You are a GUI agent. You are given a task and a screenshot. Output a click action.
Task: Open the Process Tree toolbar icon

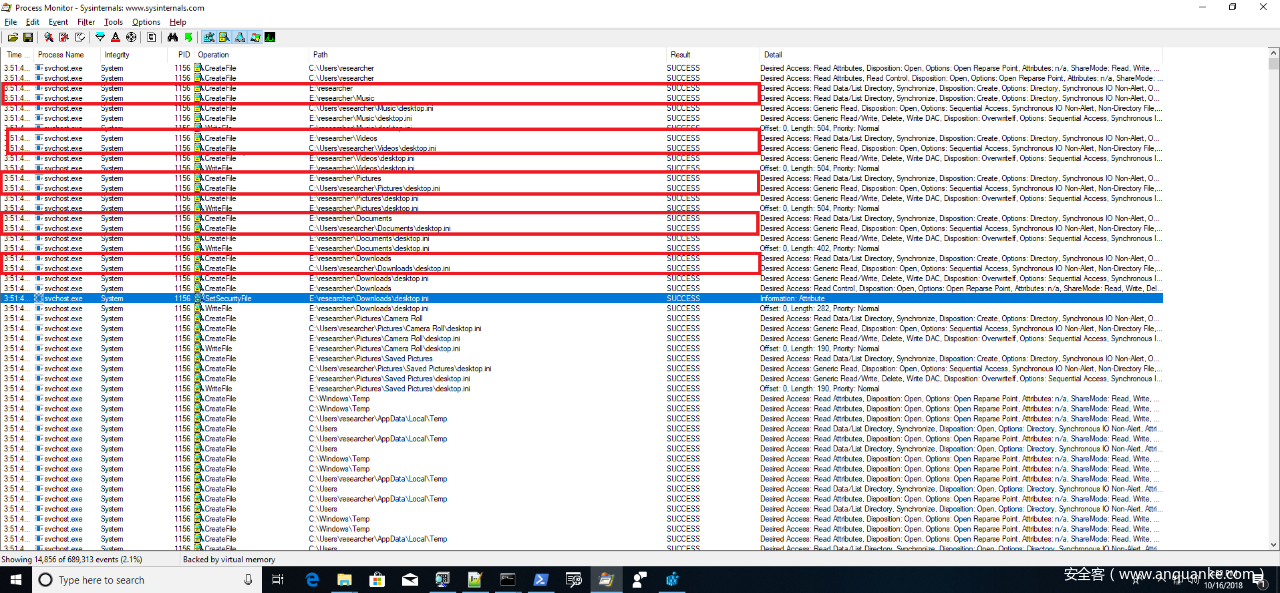pyautogui.click(x=151, y=37)
